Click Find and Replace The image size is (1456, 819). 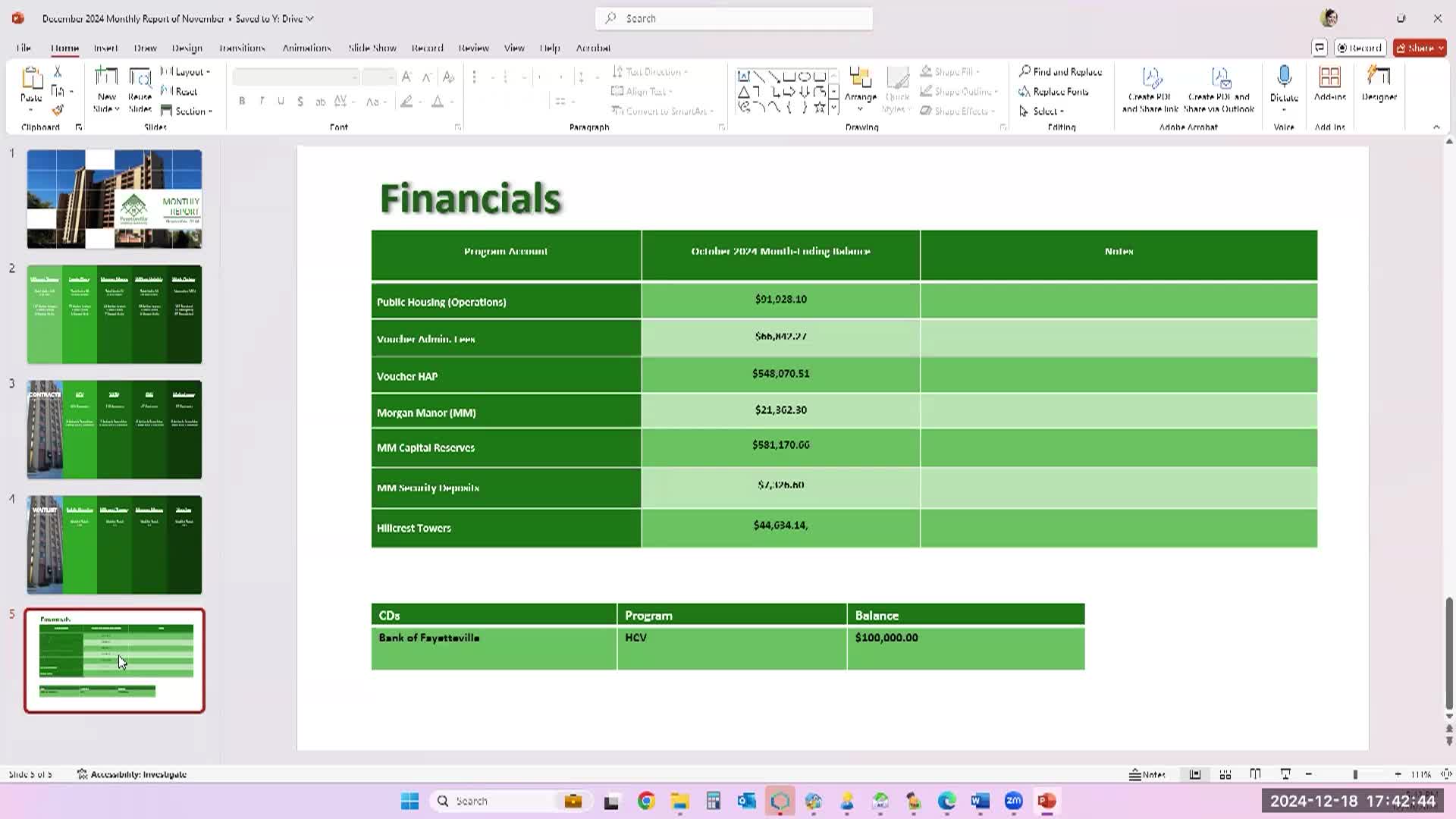[1060, 72]
